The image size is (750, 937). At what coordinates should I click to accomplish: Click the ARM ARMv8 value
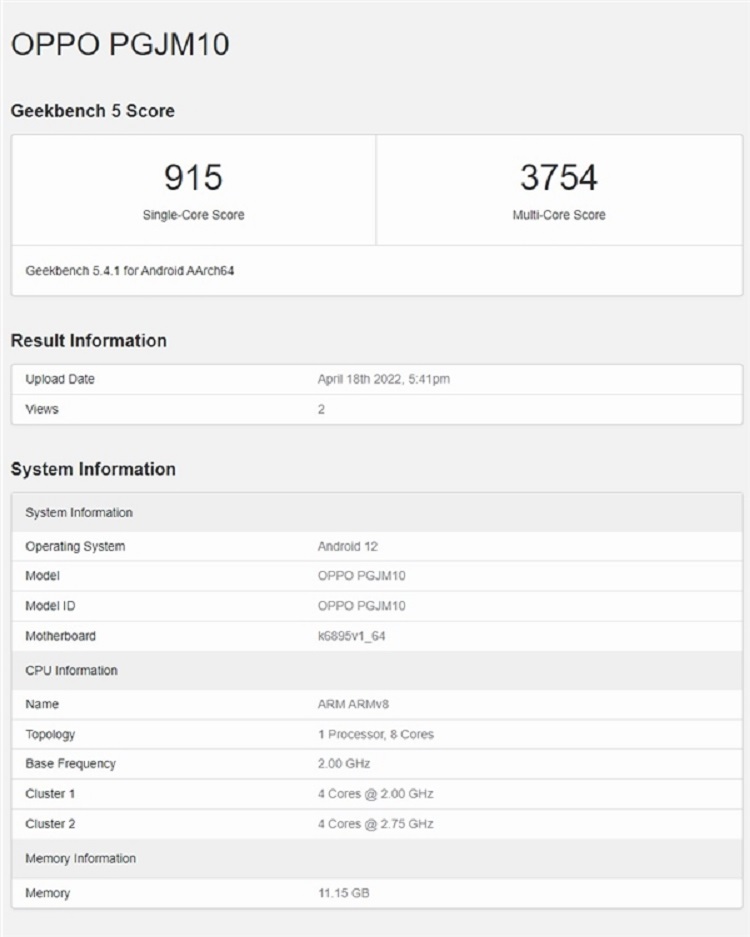pyautogui.click(x=353, y=704)
